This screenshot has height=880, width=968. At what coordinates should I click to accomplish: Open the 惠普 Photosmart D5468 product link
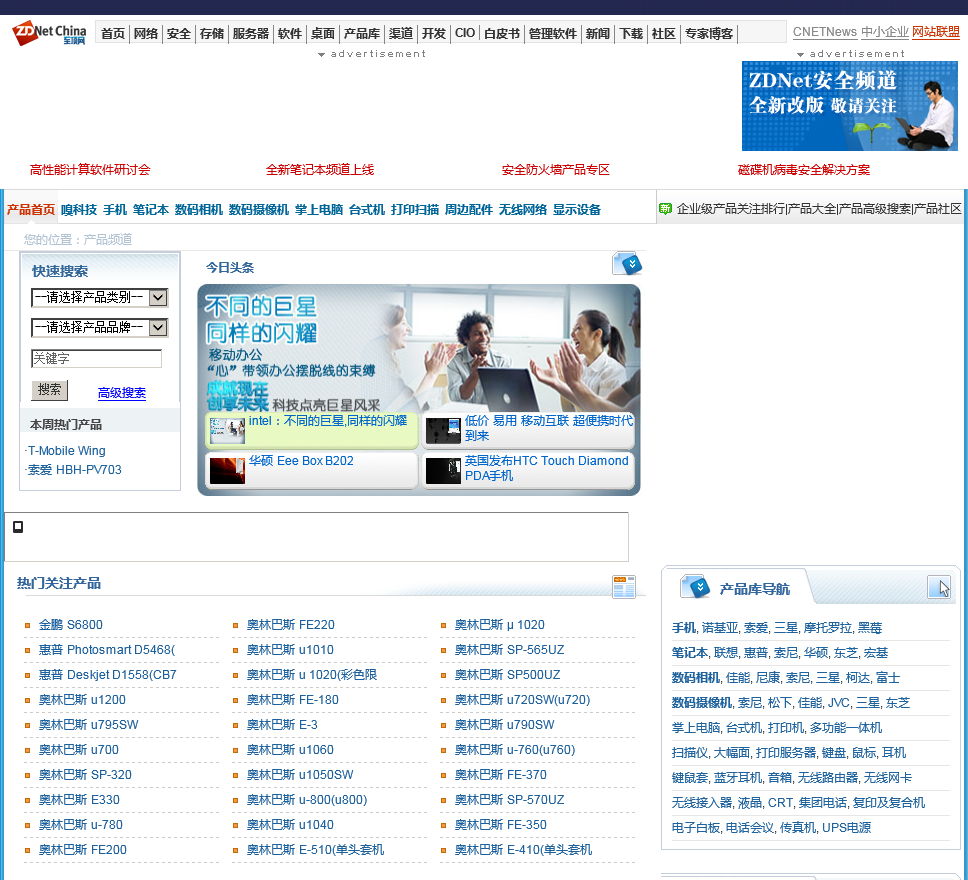(x=107, y=650)
